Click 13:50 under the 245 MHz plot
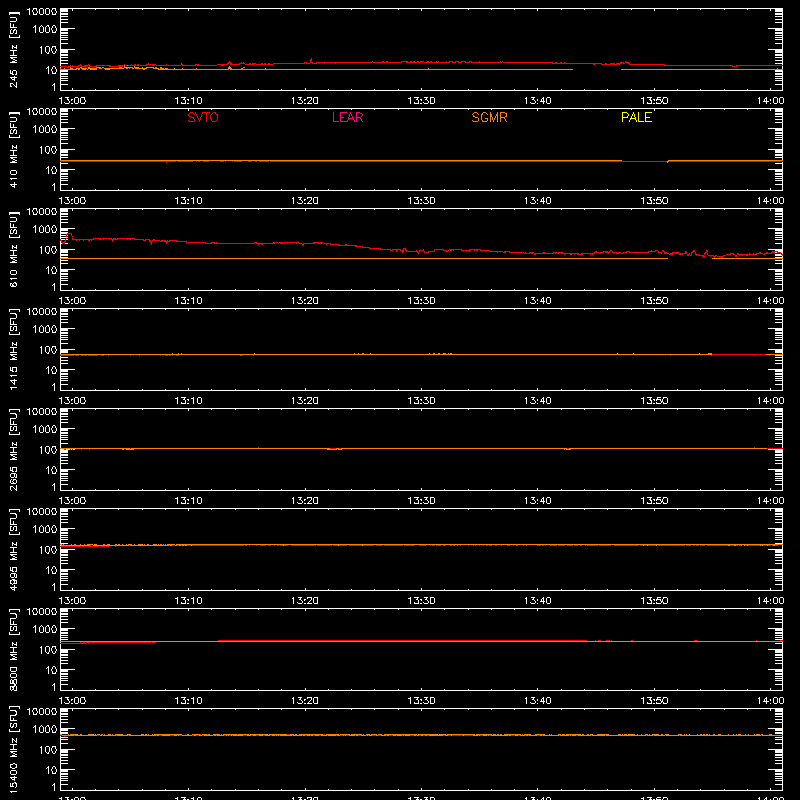 click(x=654, y=101)
